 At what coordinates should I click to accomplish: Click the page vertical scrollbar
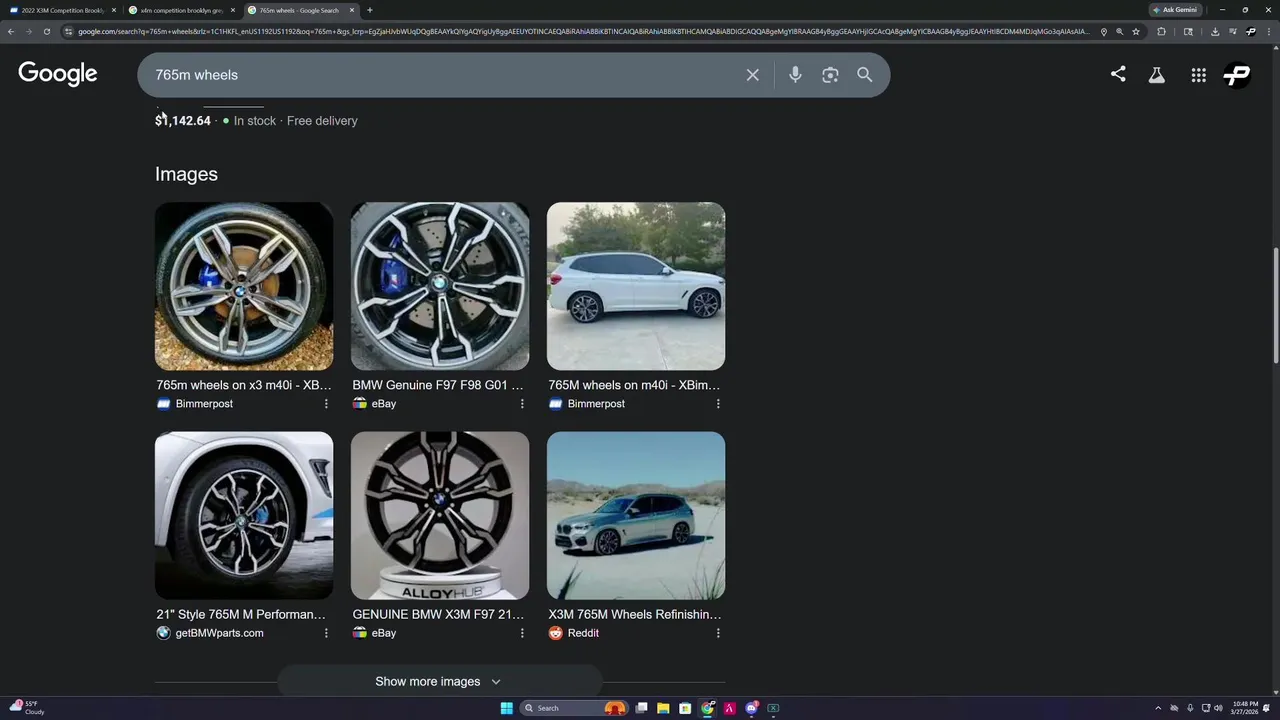(1274, 305)
